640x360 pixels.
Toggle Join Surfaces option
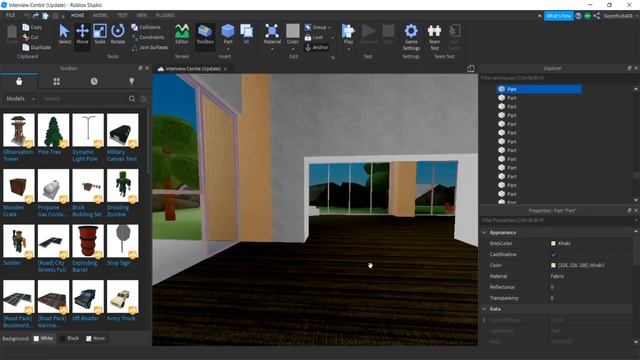tap(150, 47)
